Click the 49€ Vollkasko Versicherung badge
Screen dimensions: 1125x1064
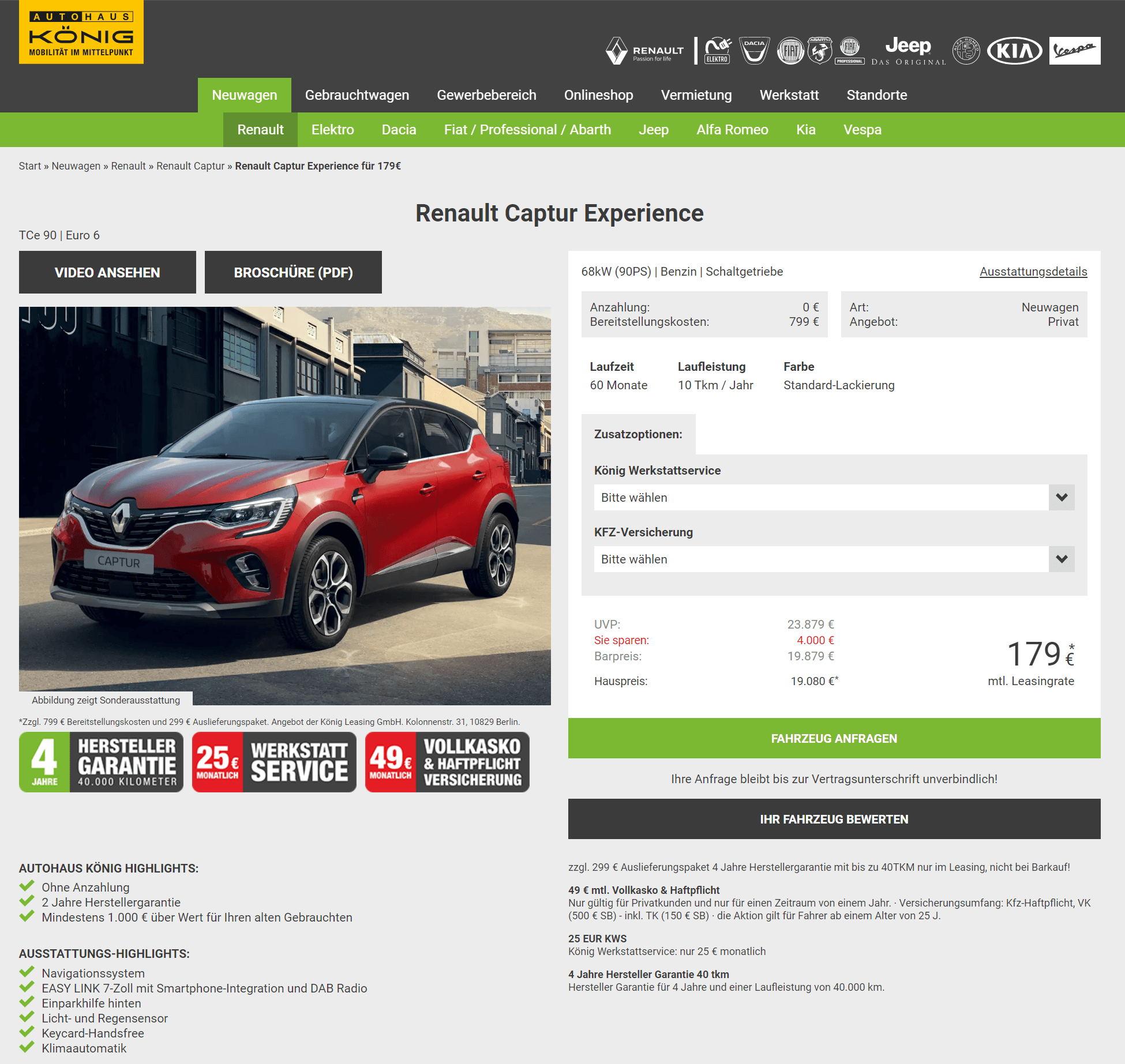point(447,762)
